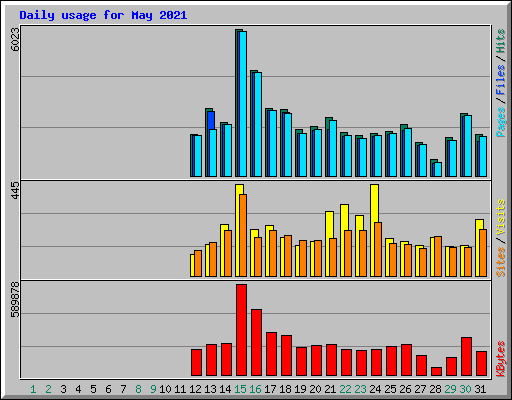Click day label 20 on the x-axis
Screen dimensions: 512x400
315,389
